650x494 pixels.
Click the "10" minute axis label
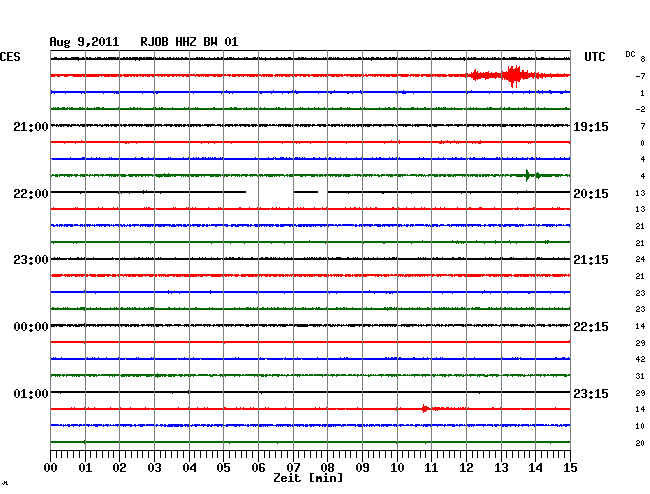[397, 468]
